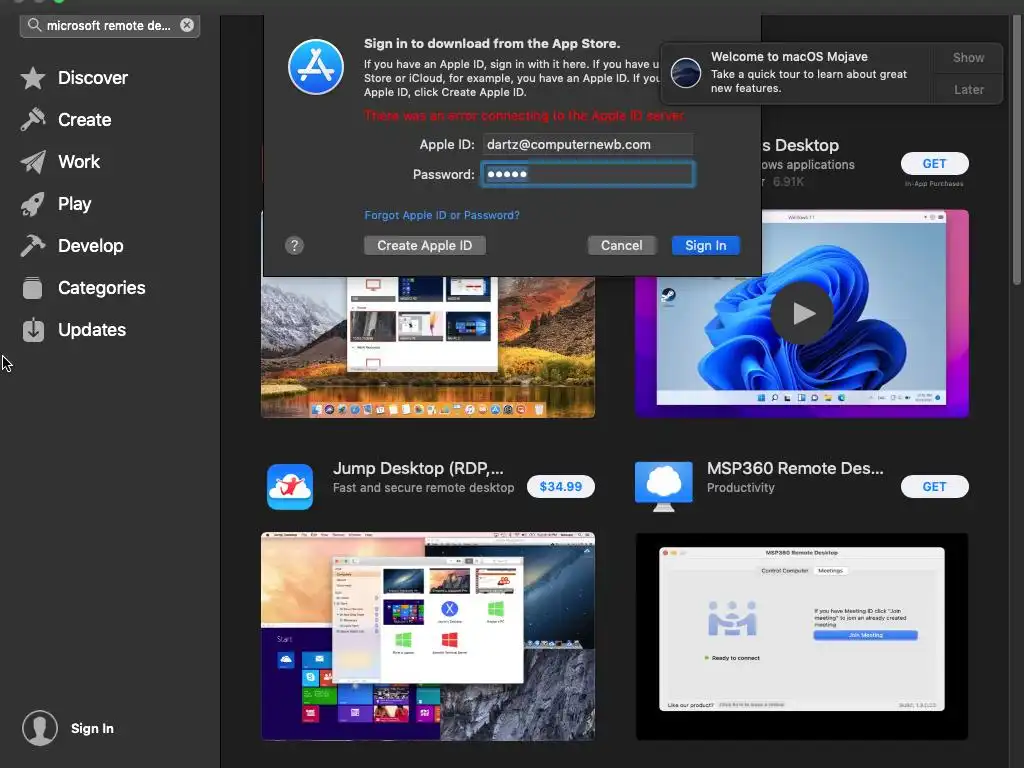Get the MSP360 Remote Desktop app
Image resolution: width=1024 pixels, height=768 pixels.
pyautogui.click(x=934, y=487)
